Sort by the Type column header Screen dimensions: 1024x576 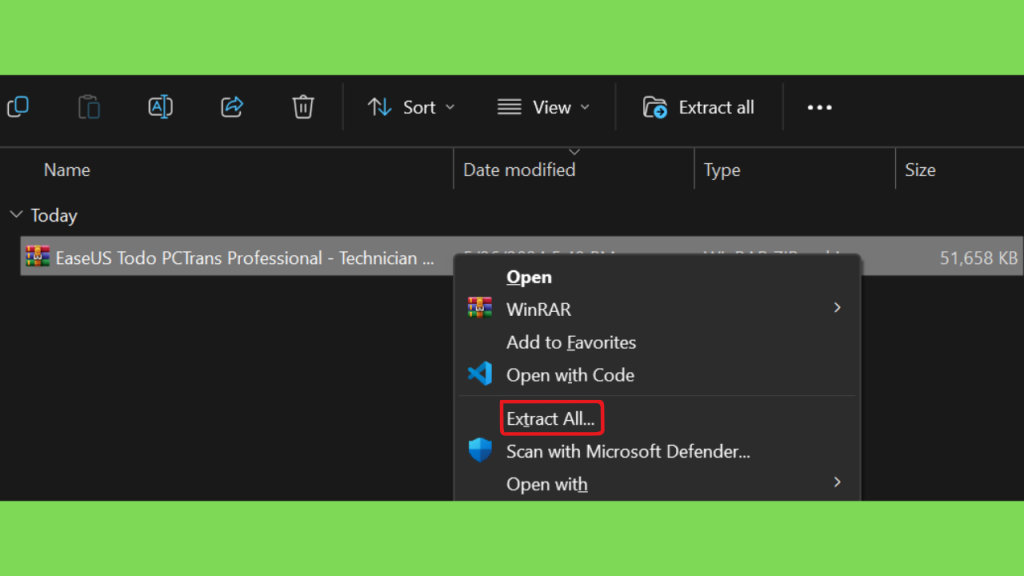pyautogui.click(x=722, y=170)
